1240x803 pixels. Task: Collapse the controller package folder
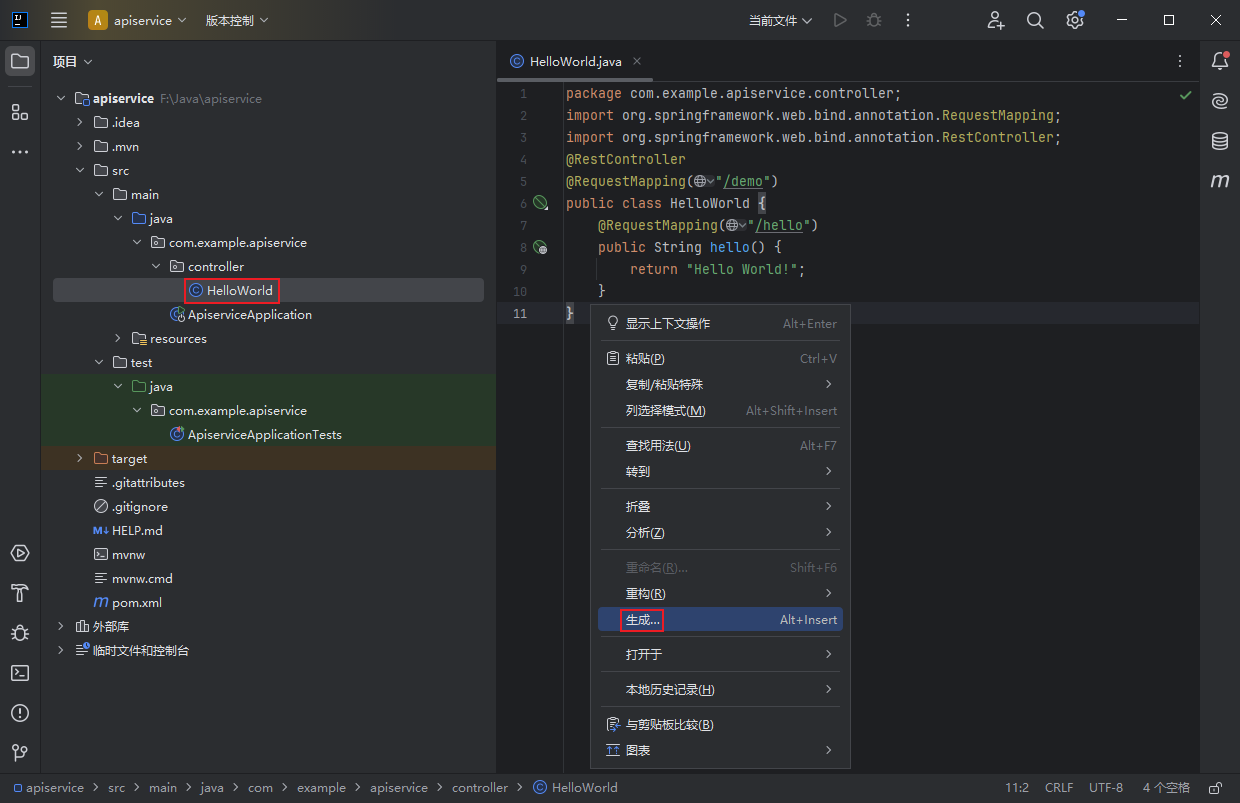point(157,267)
